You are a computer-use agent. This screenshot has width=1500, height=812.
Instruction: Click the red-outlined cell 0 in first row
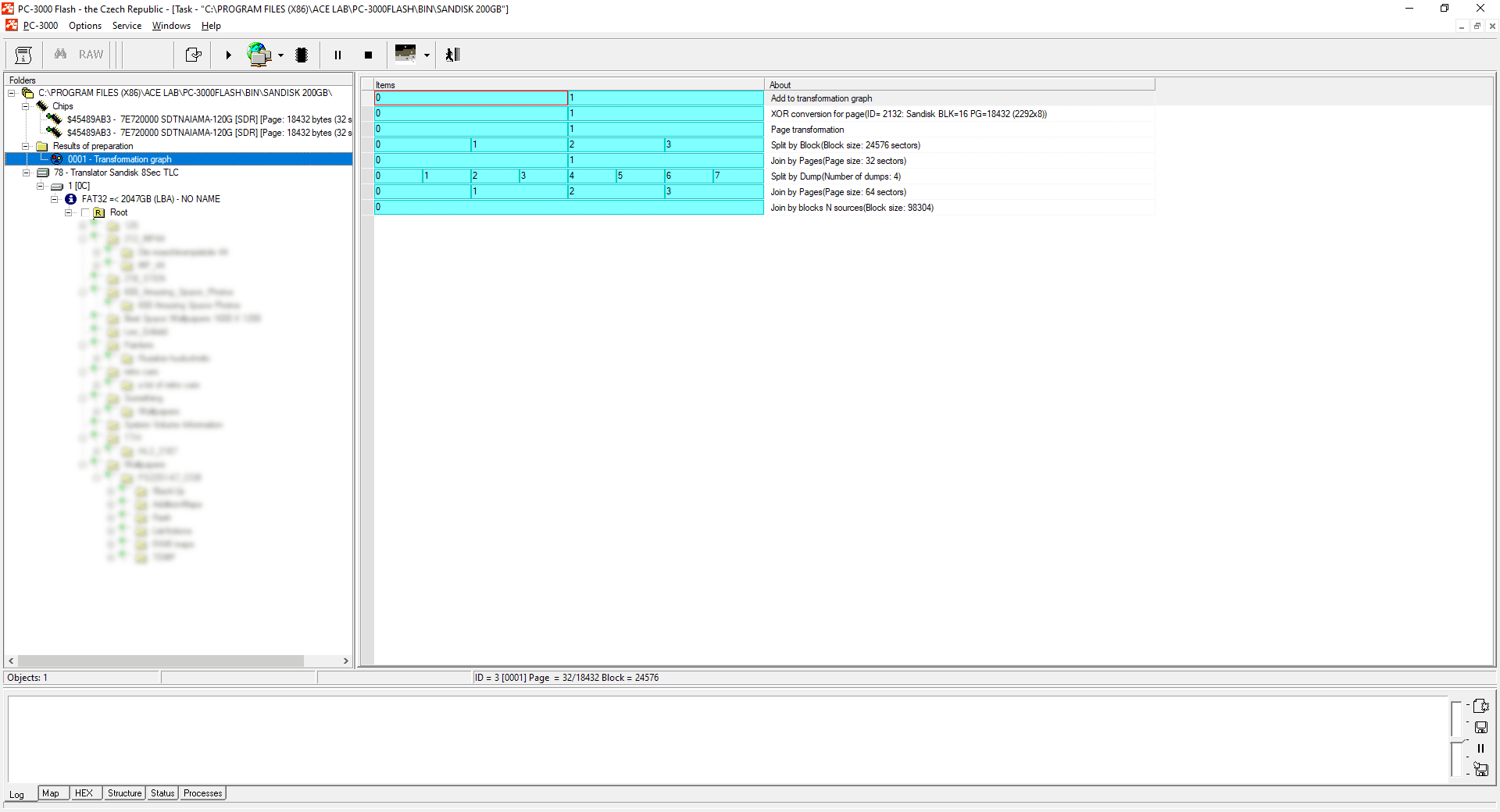point(471,98)
